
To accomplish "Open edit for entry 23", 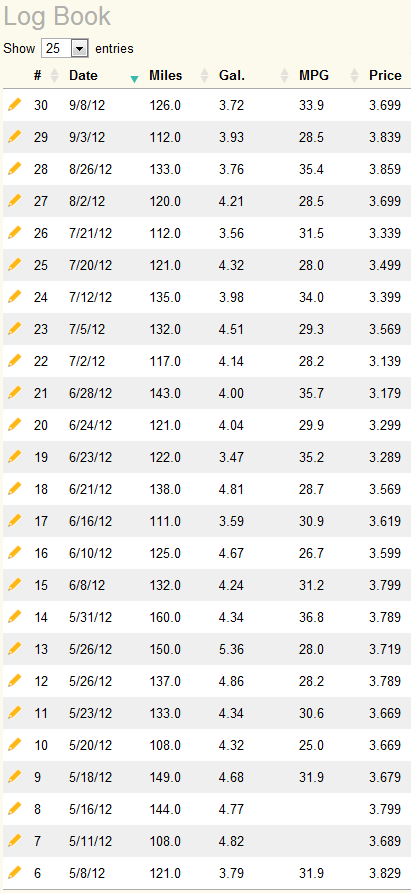I will coord(15,328).
